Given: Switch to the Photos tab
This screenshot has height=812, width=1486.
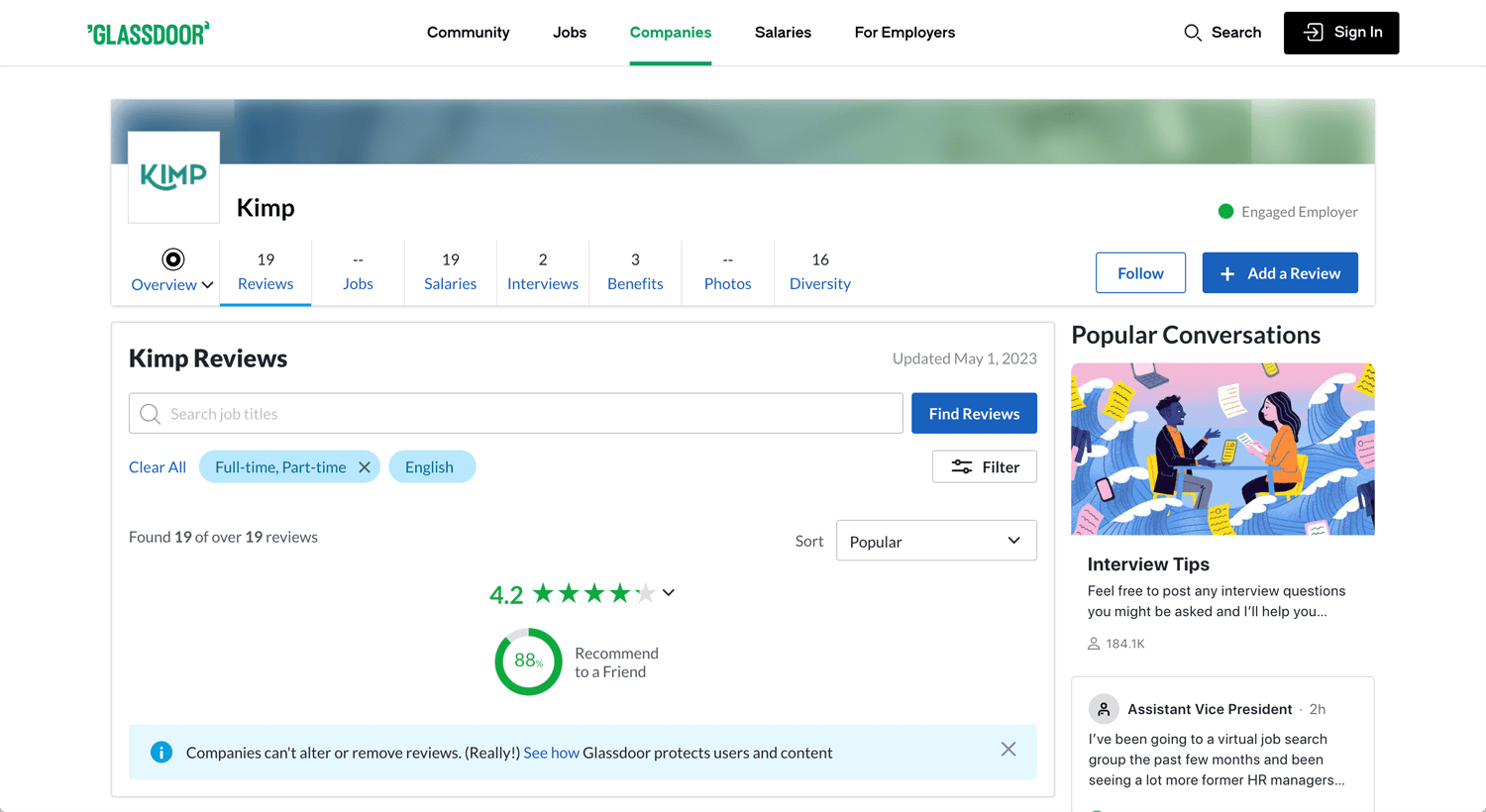Looking at the screenshot, I should coord(727,272).
